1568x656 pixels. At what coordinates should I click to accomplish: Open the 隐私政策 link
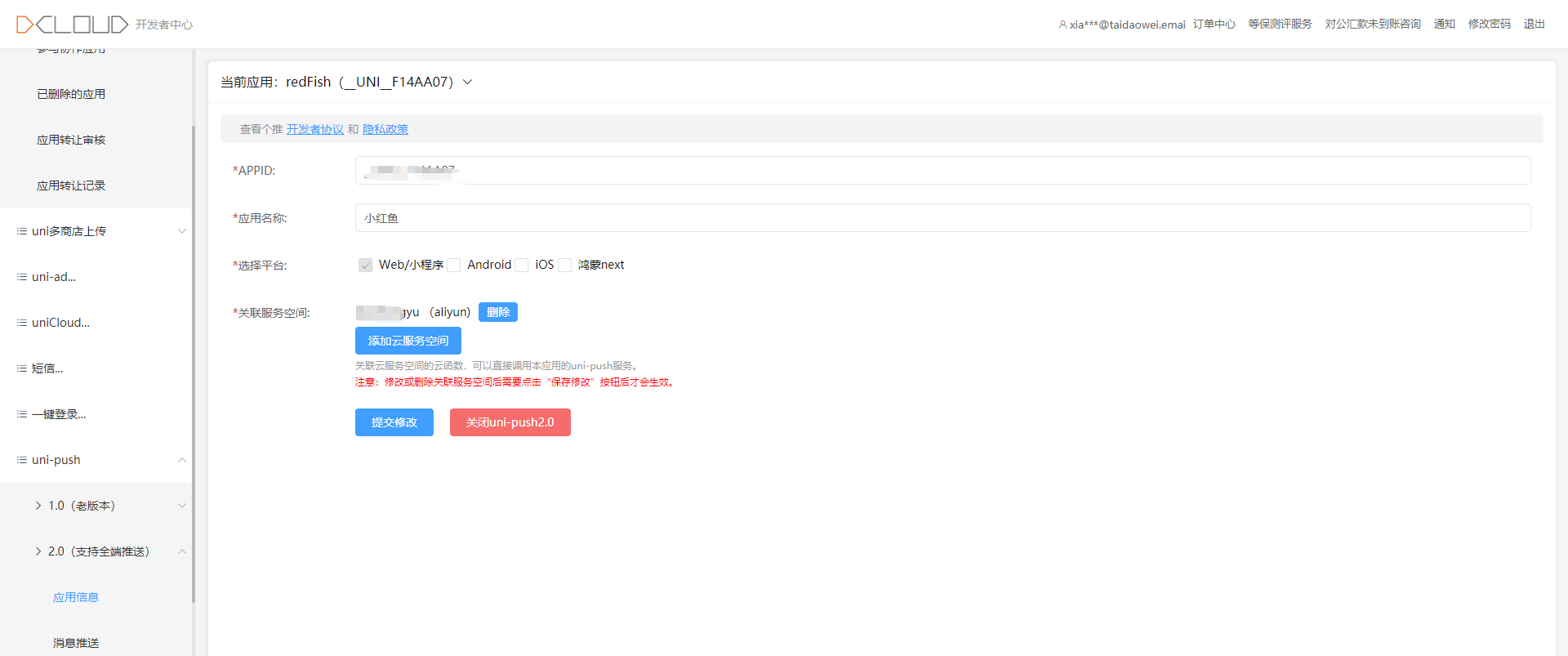tap(385, 129)
